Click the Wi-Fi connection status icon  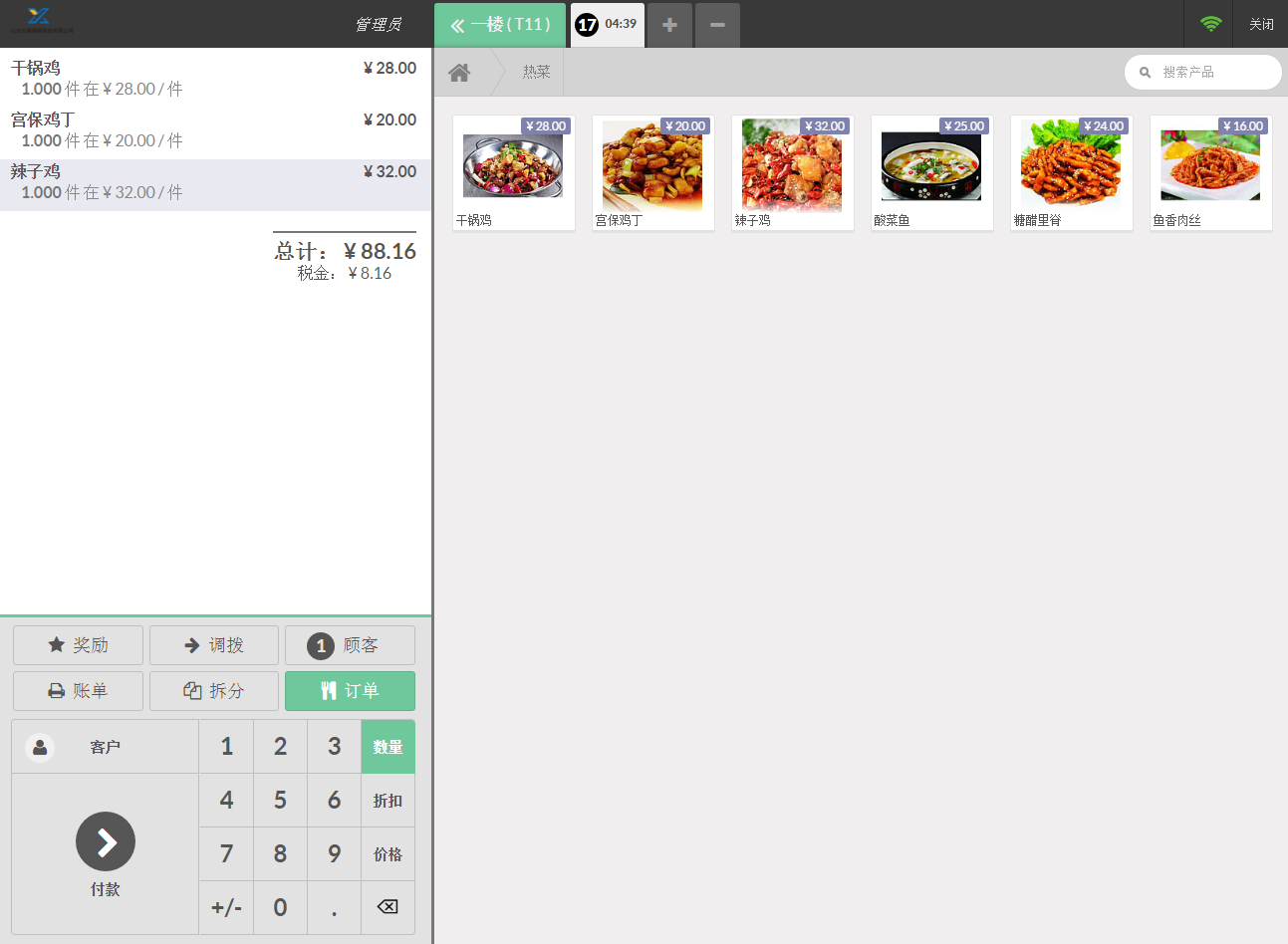tap(1210, 24)
